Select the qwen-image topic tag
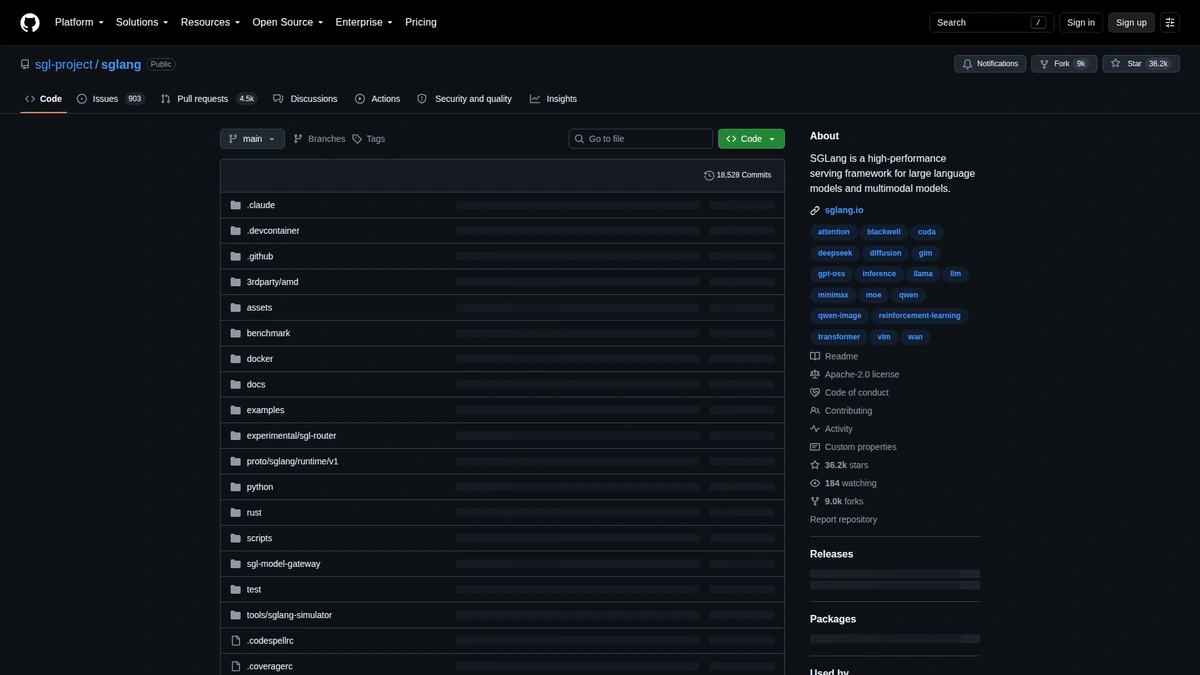1200x675 pixels. 839,316
